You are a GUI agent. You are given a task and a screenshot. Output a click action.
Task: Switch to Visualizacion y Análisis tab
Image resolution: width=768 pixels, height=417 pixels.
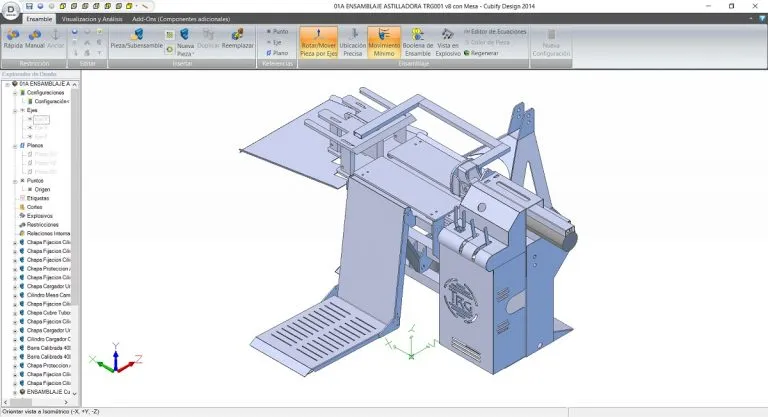coord(93,18)
